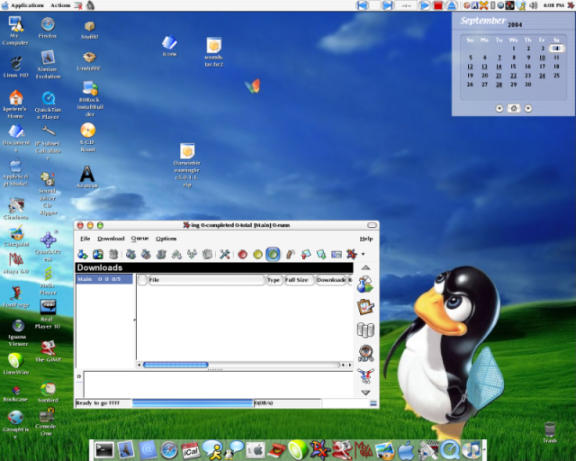The image size is (576, 461).
Task: Open the File menu in downloader
Action: 85,238
